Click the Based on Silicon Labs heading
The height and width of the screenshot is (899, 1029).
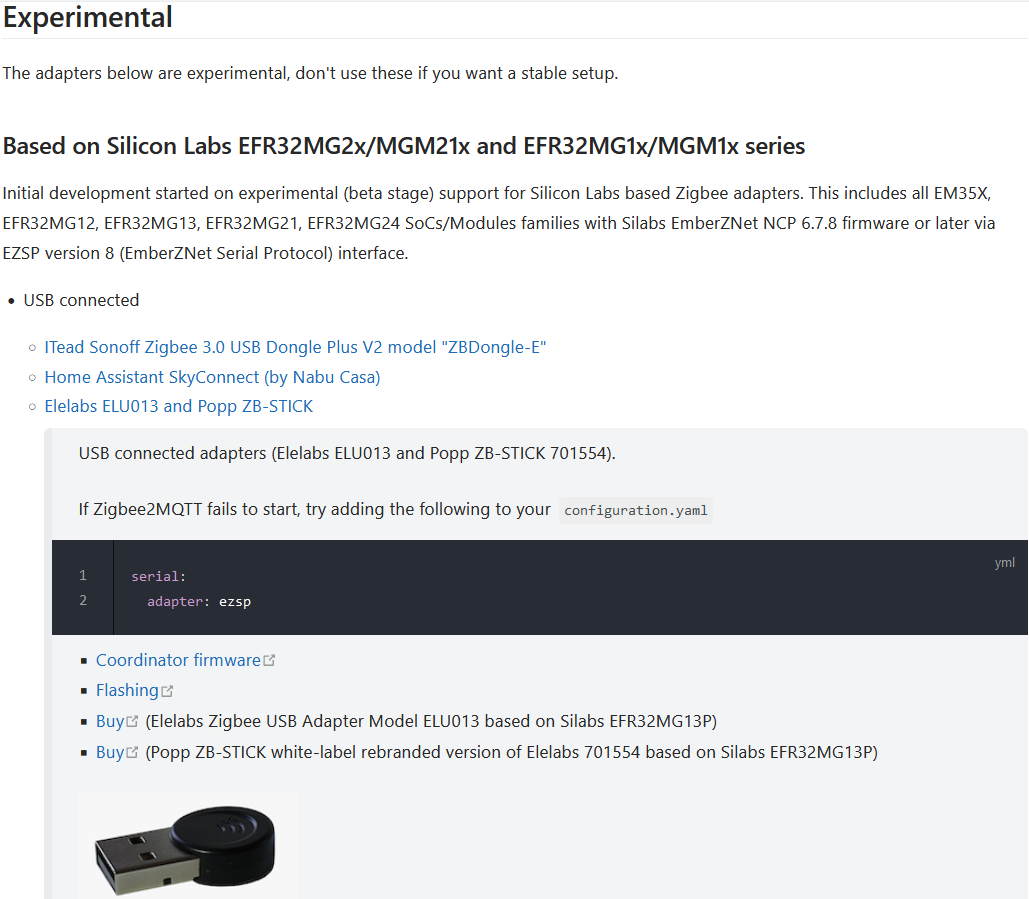tap(404, 146)
